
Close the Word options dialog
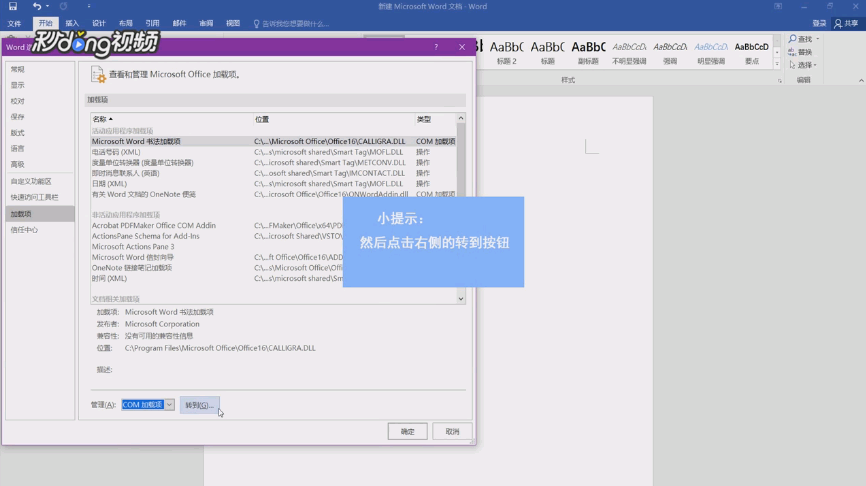pyautogui.click(x=462, y=47)
